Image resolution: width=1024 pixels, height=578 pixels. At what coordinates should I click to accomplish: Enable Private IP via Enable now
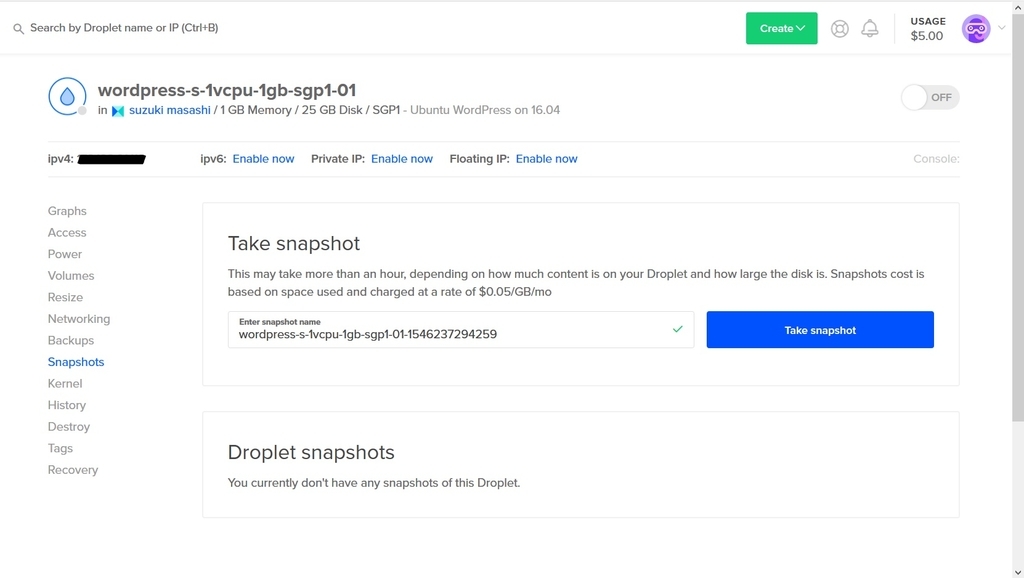coord(402,159)
